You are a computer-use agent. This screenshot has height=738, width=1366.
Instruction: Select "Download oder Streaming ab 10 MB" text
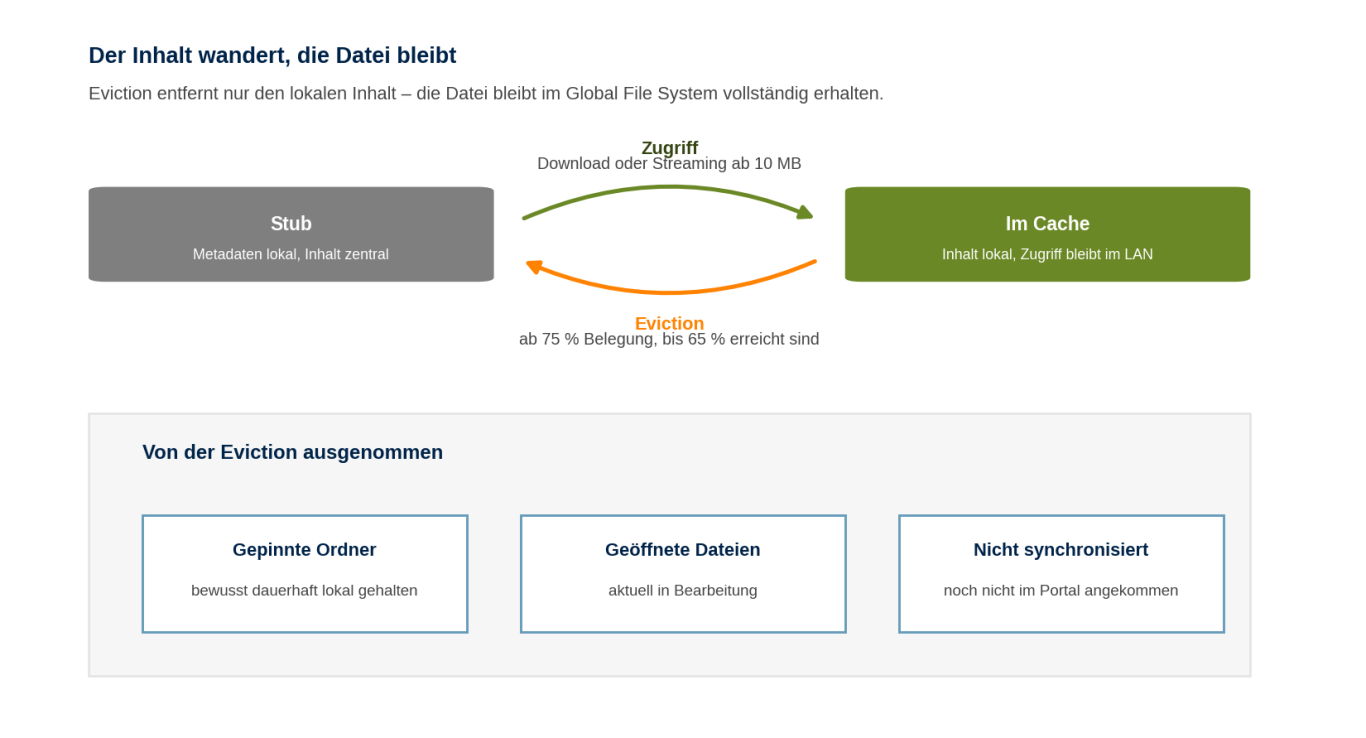click(669, 163)
